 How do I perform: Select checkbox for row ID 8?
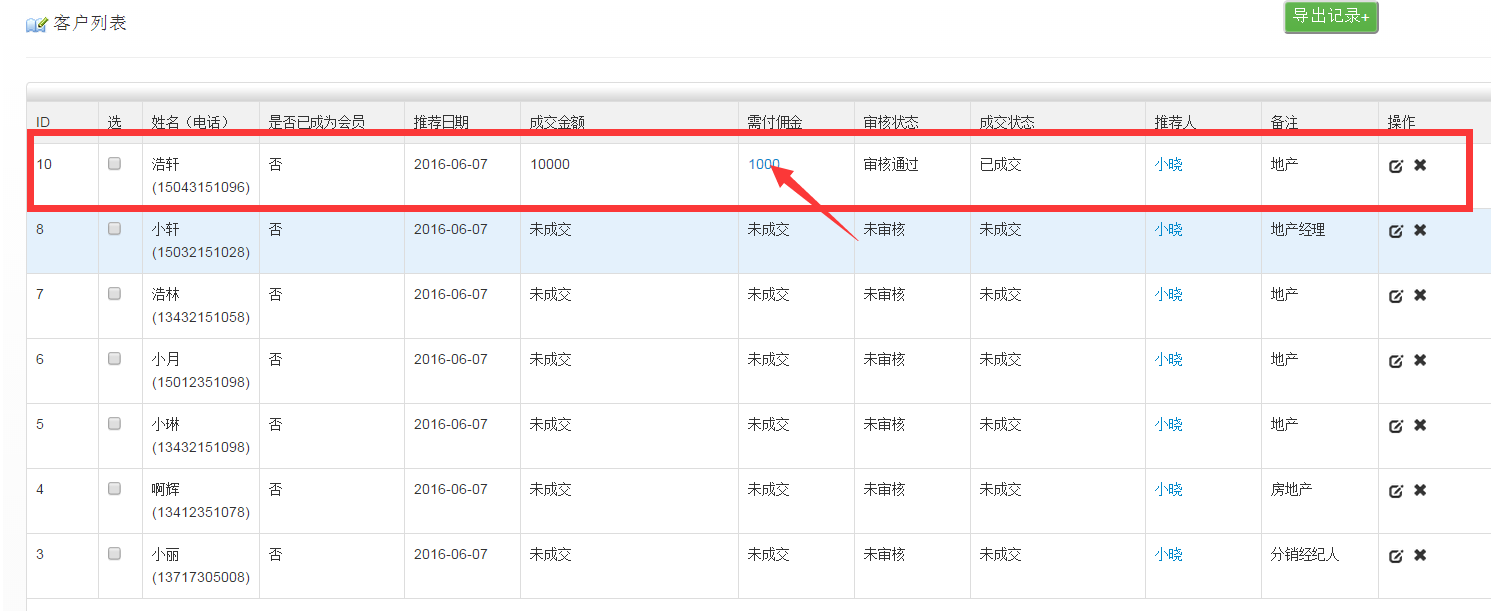[x=115, y=229]
